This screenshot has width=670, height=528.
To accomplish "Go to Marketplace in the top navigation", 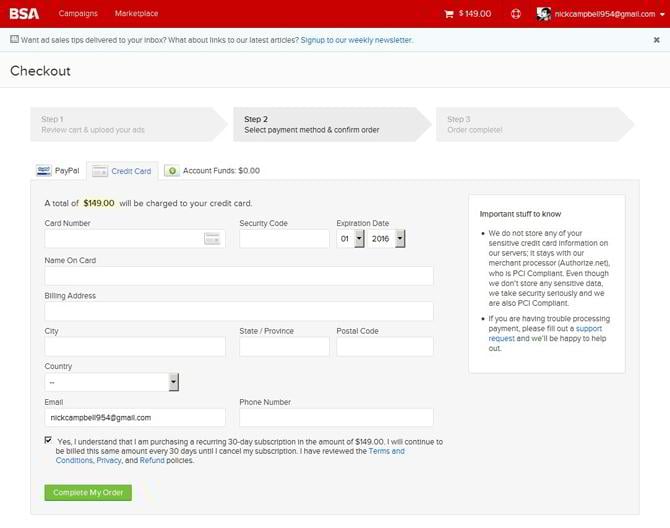I will click(136, 14).
